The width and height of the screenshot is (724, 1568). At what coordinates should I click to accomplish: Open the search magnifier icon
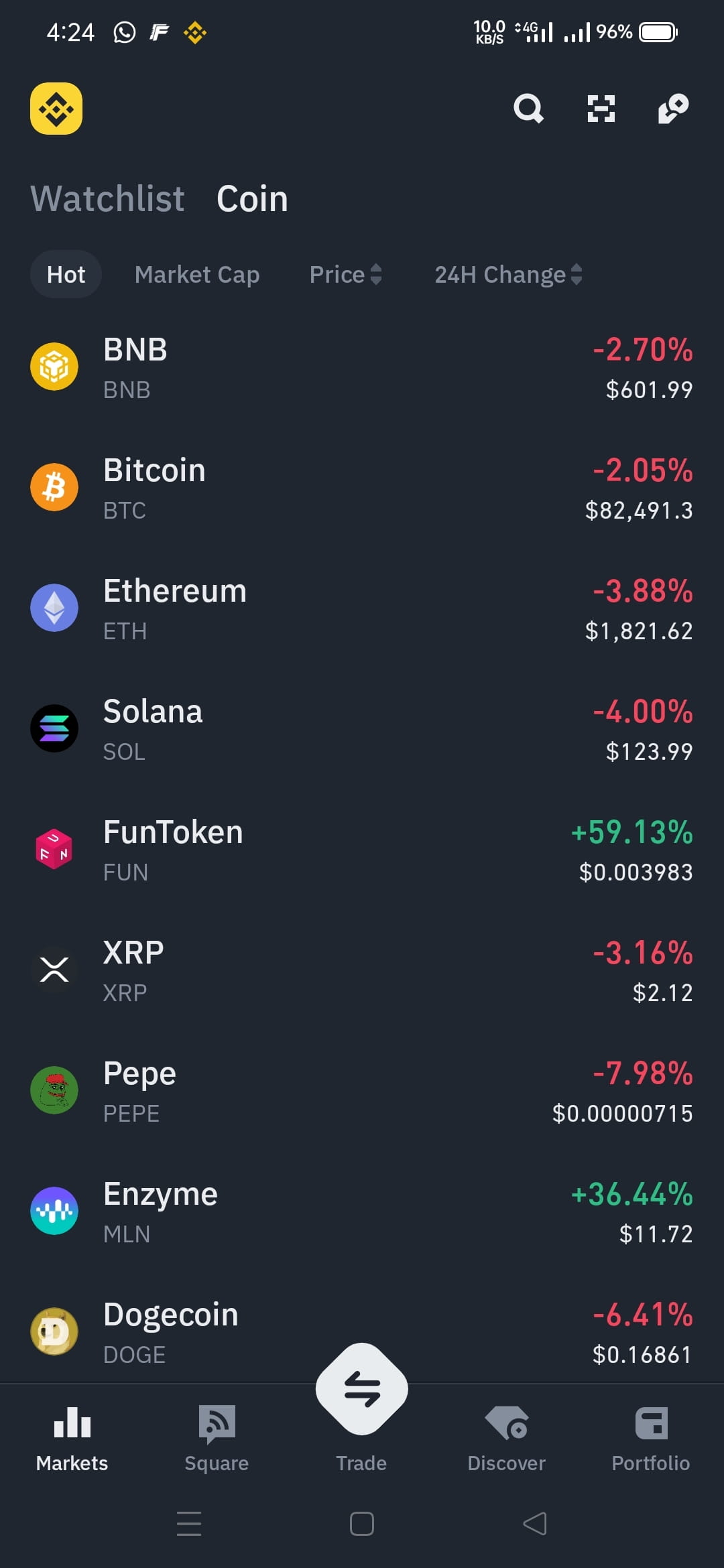(528, 109)
